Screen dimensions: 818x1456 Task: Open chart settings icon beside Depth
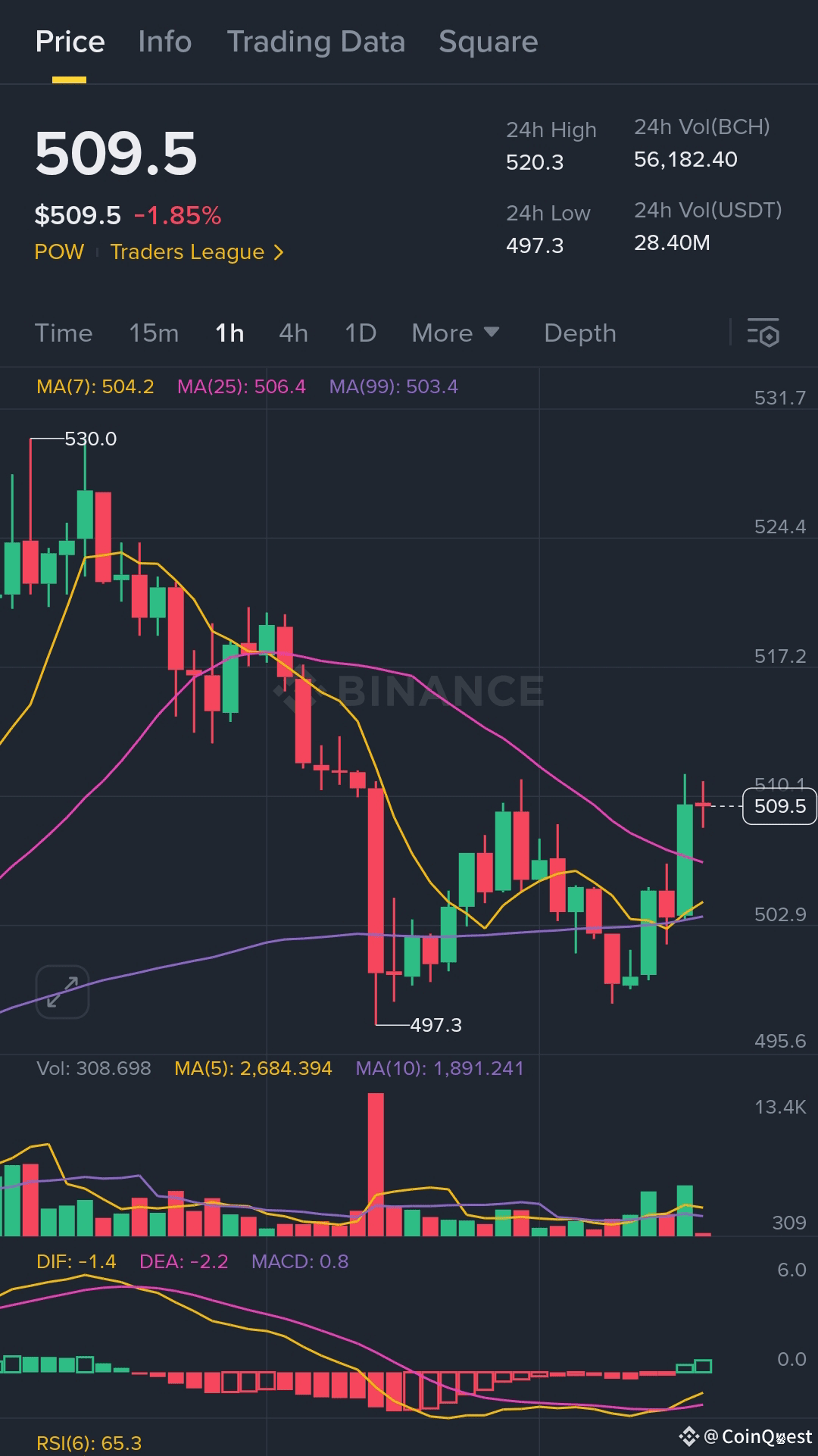[x=763, y=333]
